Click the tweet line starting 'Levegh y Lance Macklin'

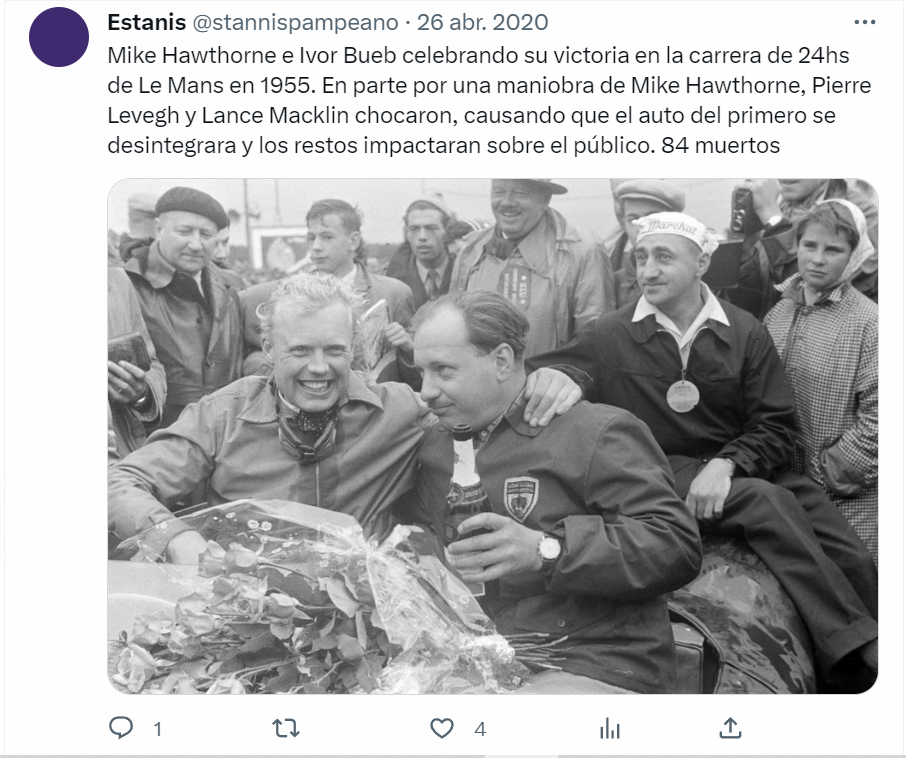click(x=471, y=116)
